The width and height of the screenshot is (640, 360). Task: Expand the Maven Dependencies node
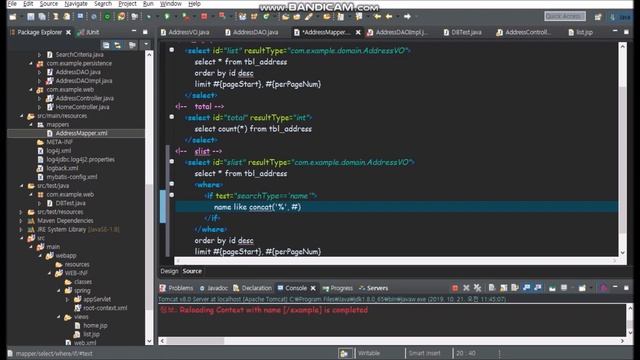pos(21,220)
